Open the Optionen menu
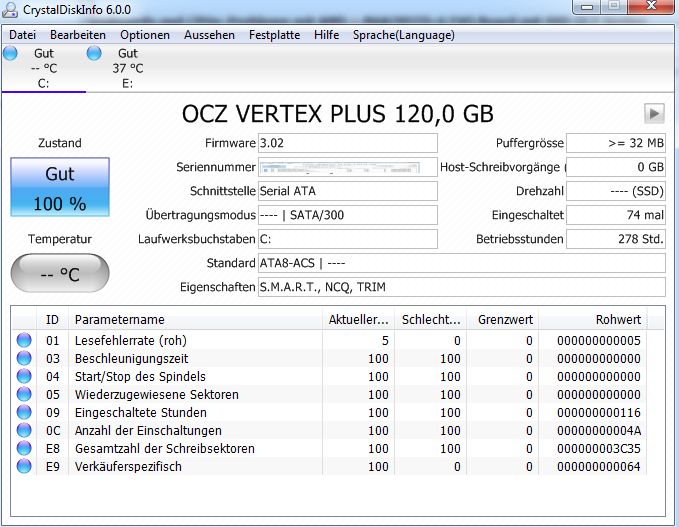679x527 pixels. 145,35
